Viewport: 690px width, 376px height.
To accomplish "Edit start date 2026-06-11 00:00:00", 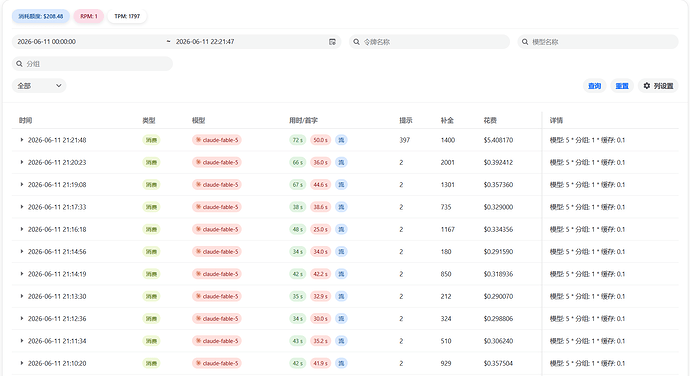I will click(x=47, y=42).
